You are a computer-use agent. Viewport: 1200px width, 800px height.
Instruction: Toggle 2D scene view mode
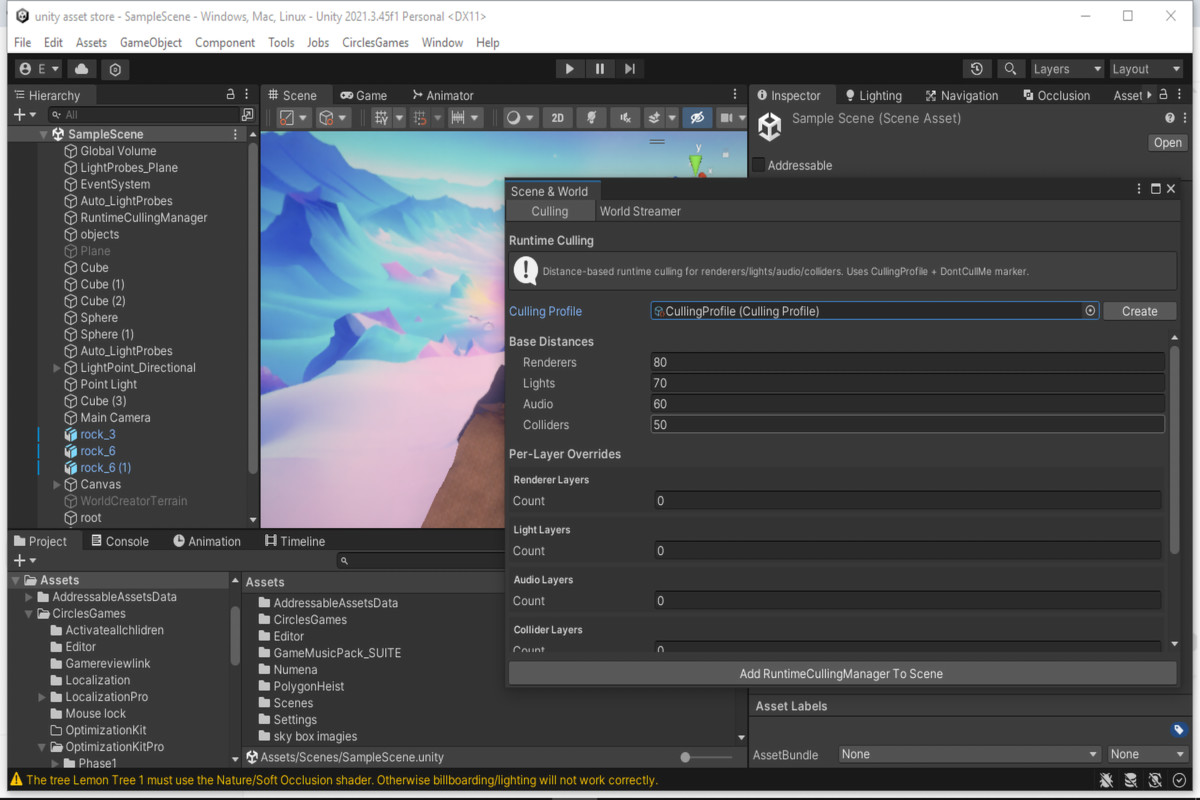[557, 118]
